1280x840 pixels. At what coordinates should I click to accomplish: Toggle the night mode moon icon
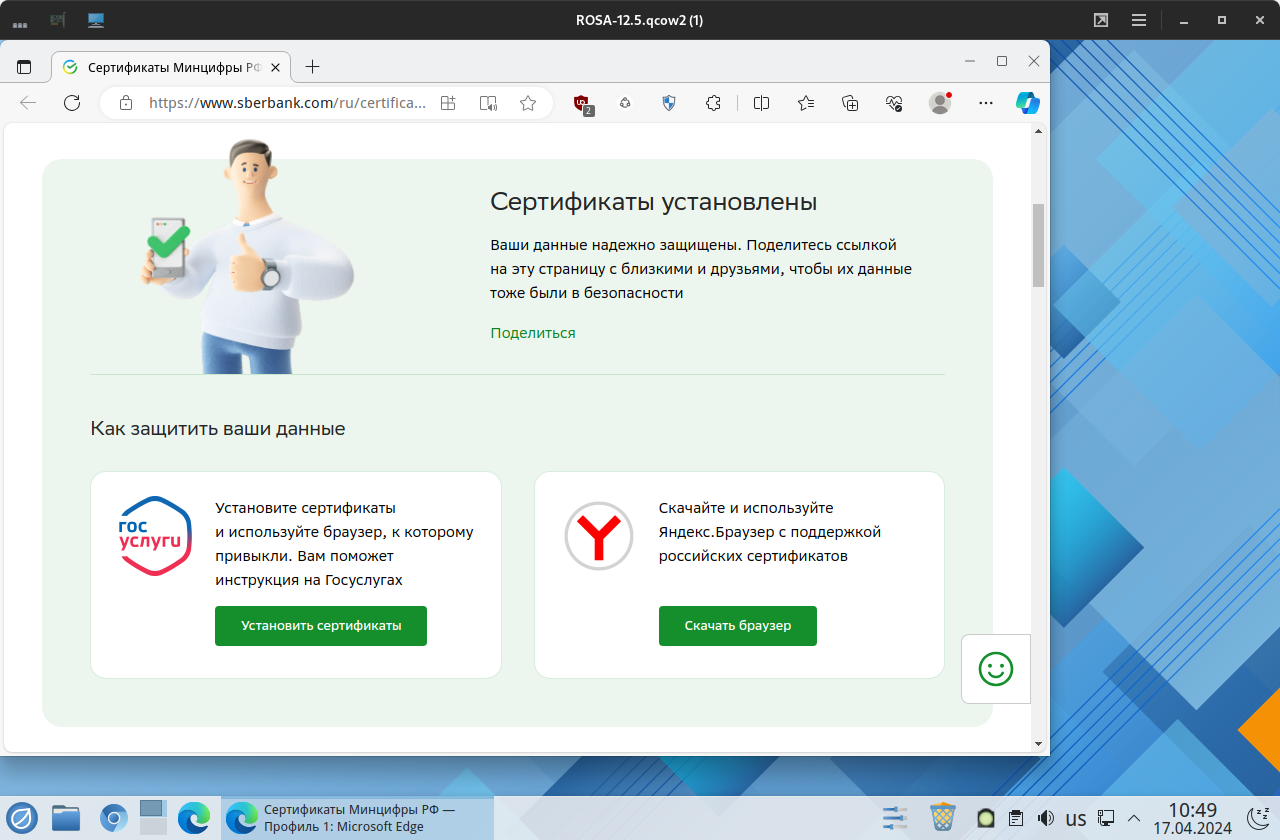coord(1258,818)
